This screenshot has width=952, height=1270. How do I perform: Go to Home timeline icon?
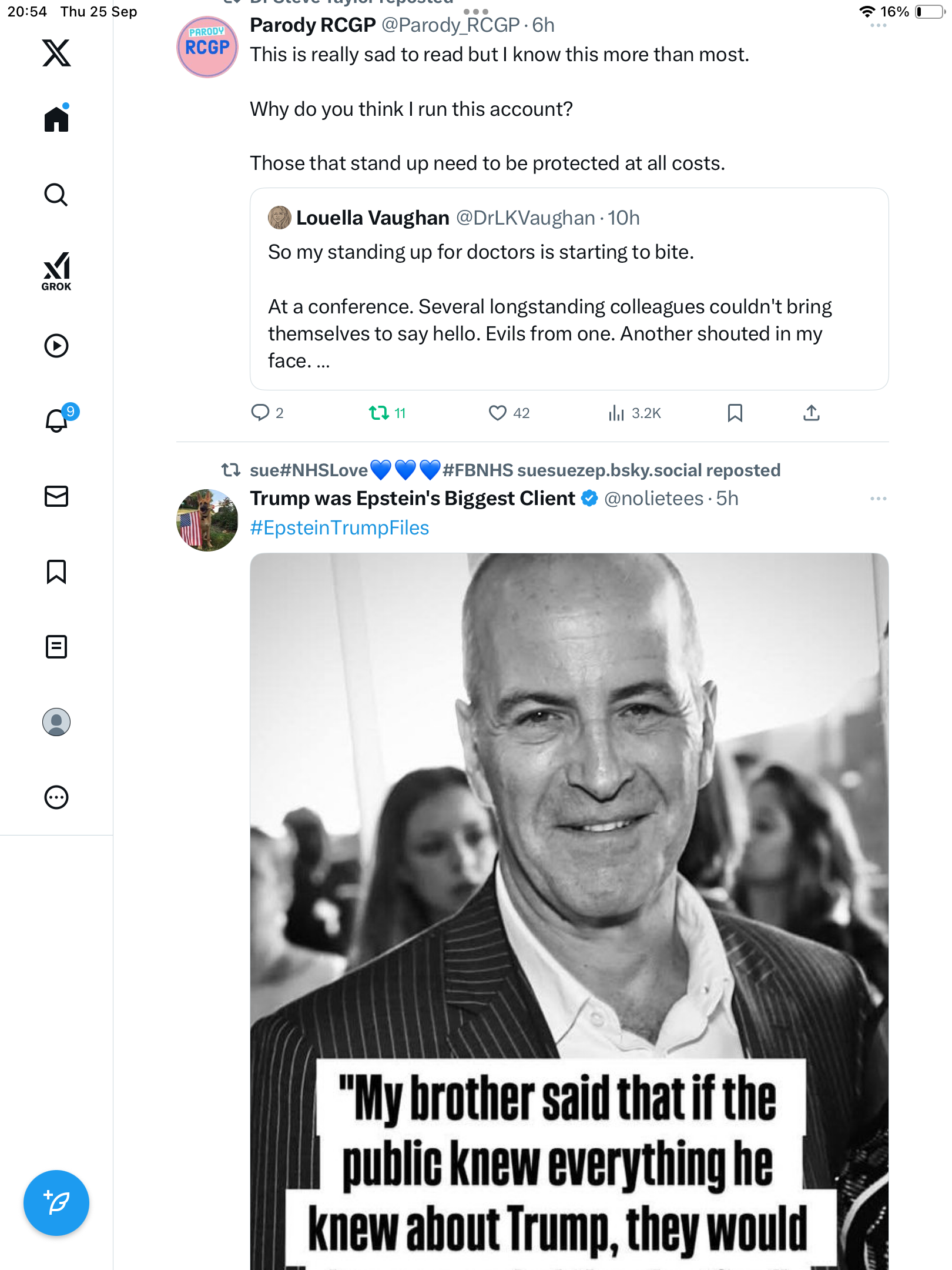click(x=56, y=119)
